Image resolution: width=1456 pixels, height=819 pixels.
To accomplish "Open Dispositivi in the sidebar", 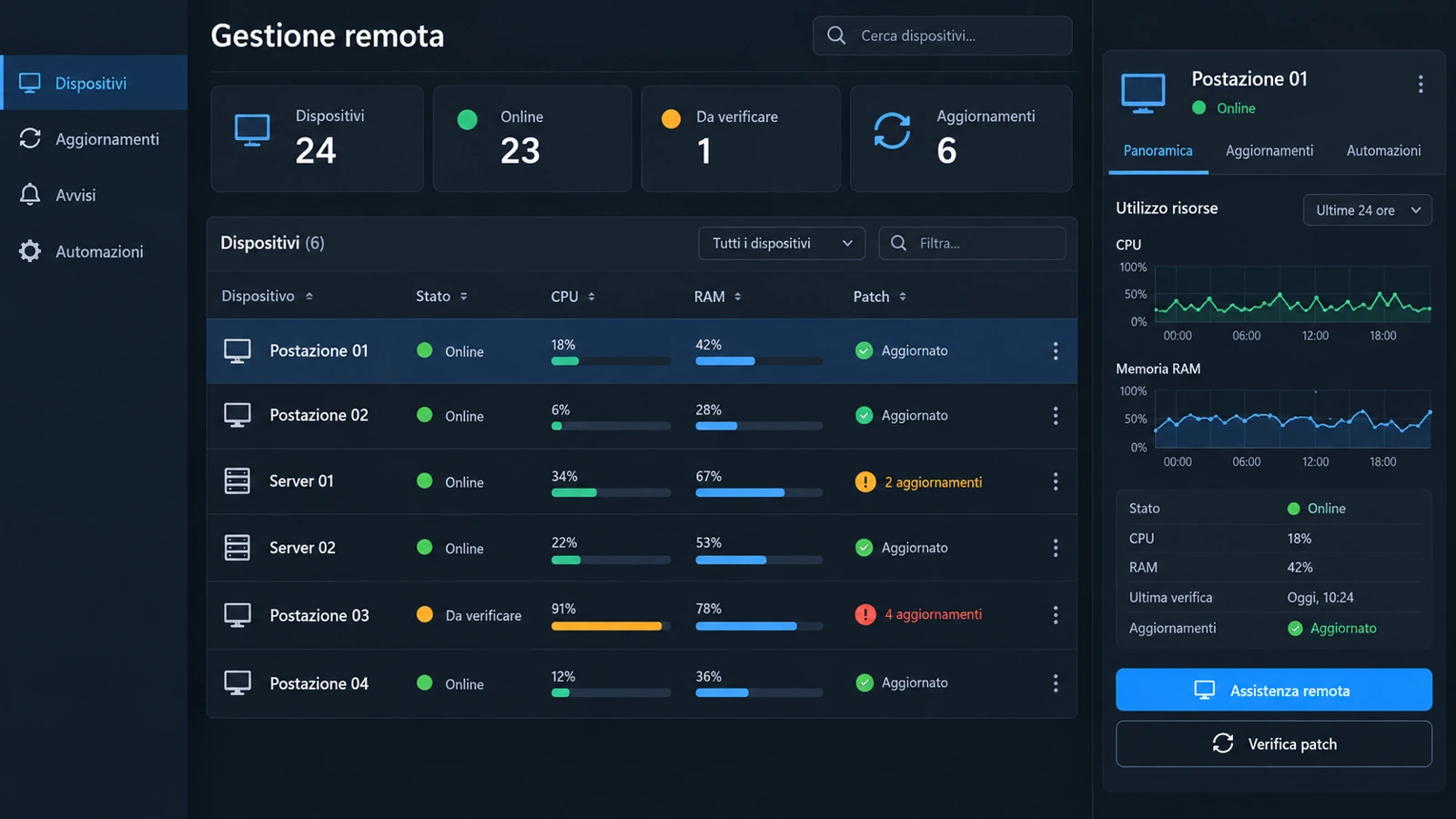I will coord(94,83).
